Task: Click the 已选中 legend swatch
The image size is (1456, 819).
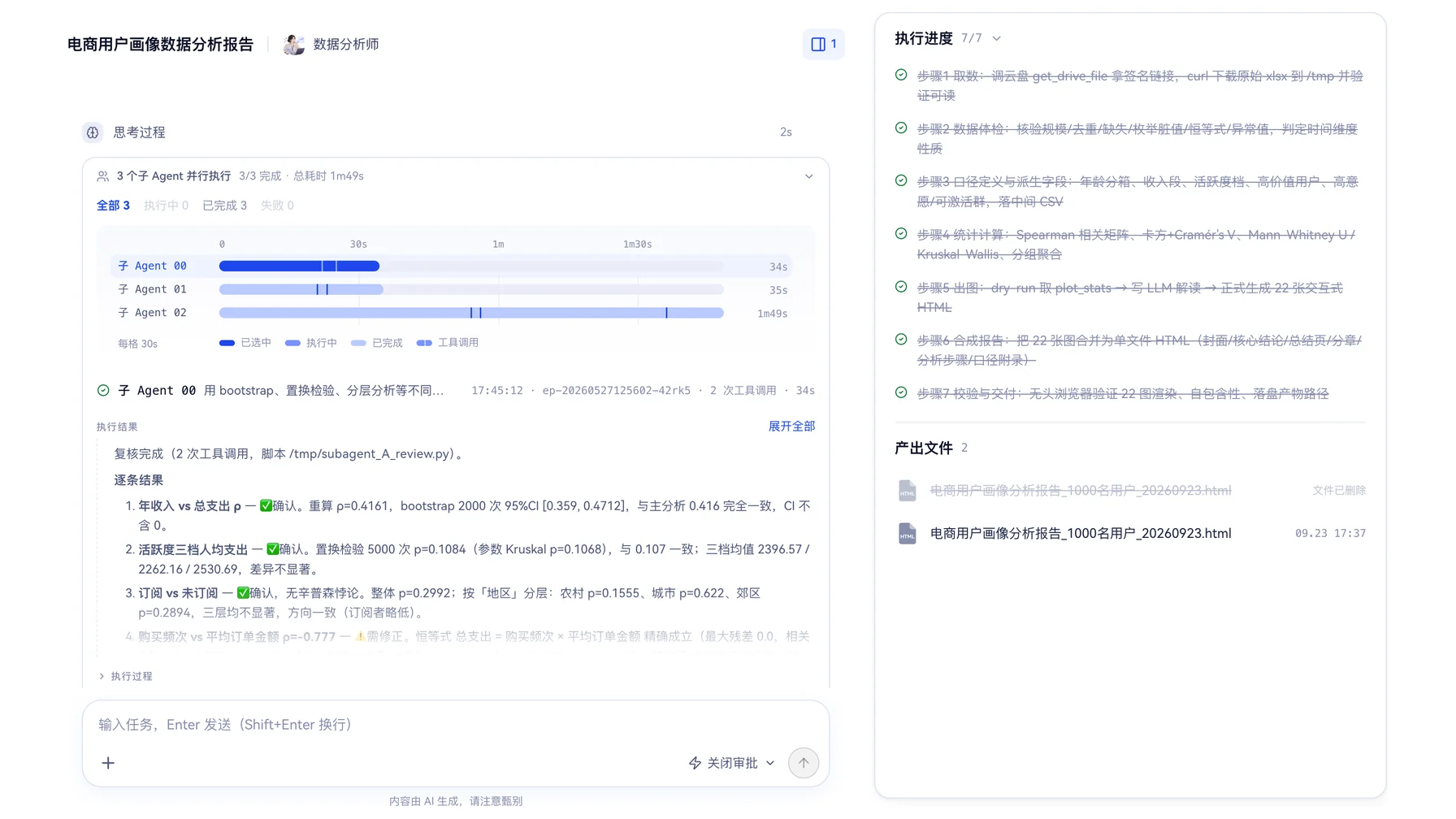Action: (x=227, y=343)
